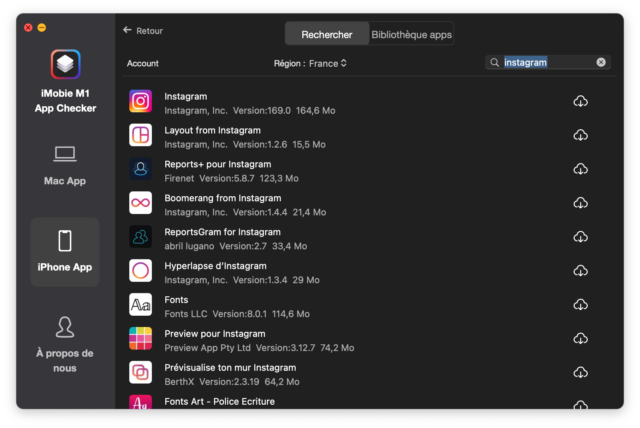Close the window with red button
The width and height of the screenshot is (640, 428).
pyautogui.click(x=28, y=27)
